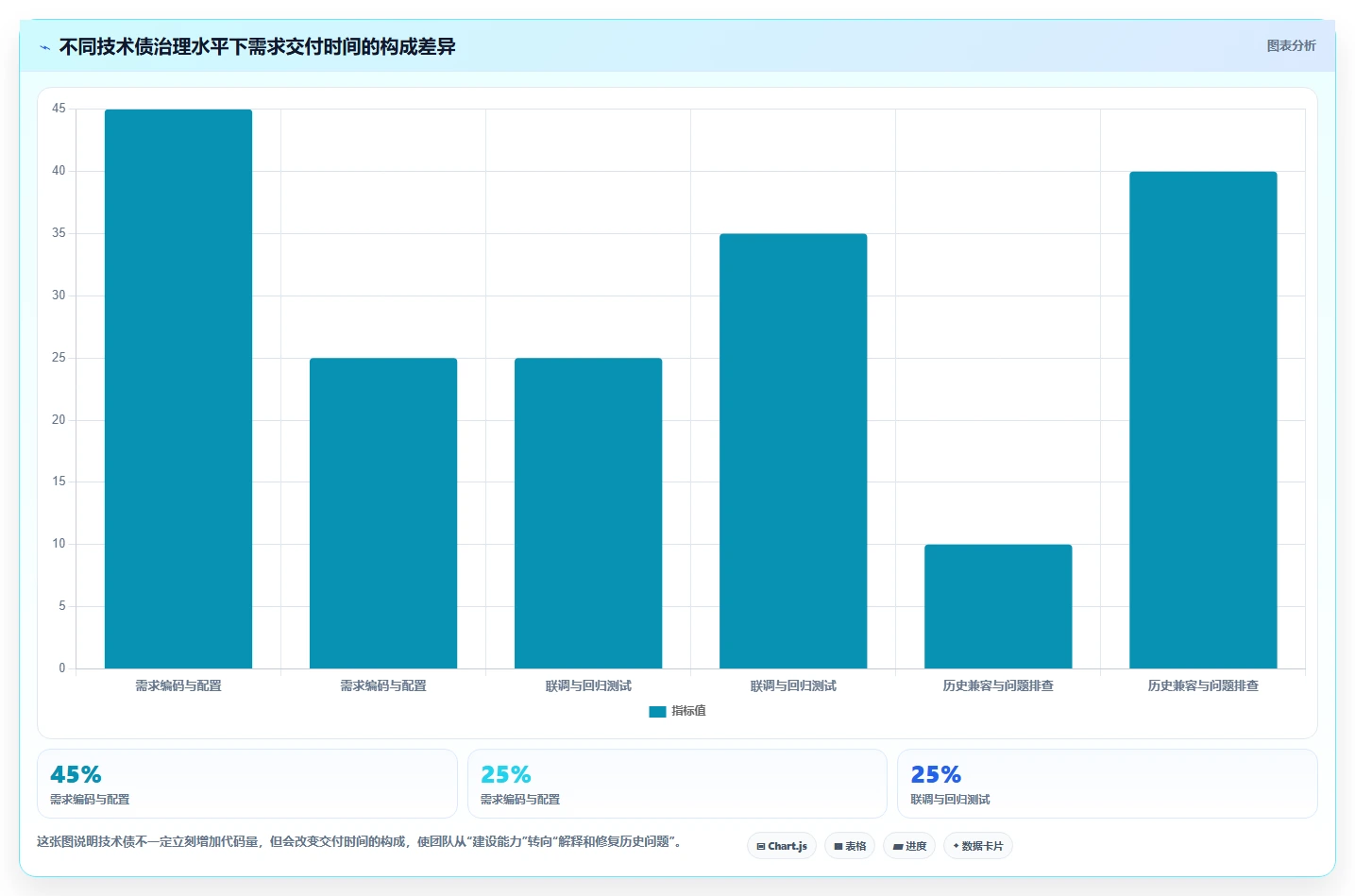The image size is (1355, 896).
Task: Toggle the 指标值 legend label
Action: pyautogui.click(x=688, y=711)
